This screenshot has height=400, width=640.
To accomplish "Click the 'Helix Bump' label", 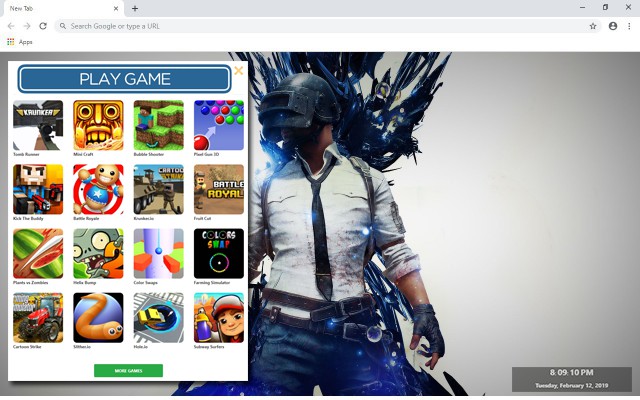I will coord(84,282).
